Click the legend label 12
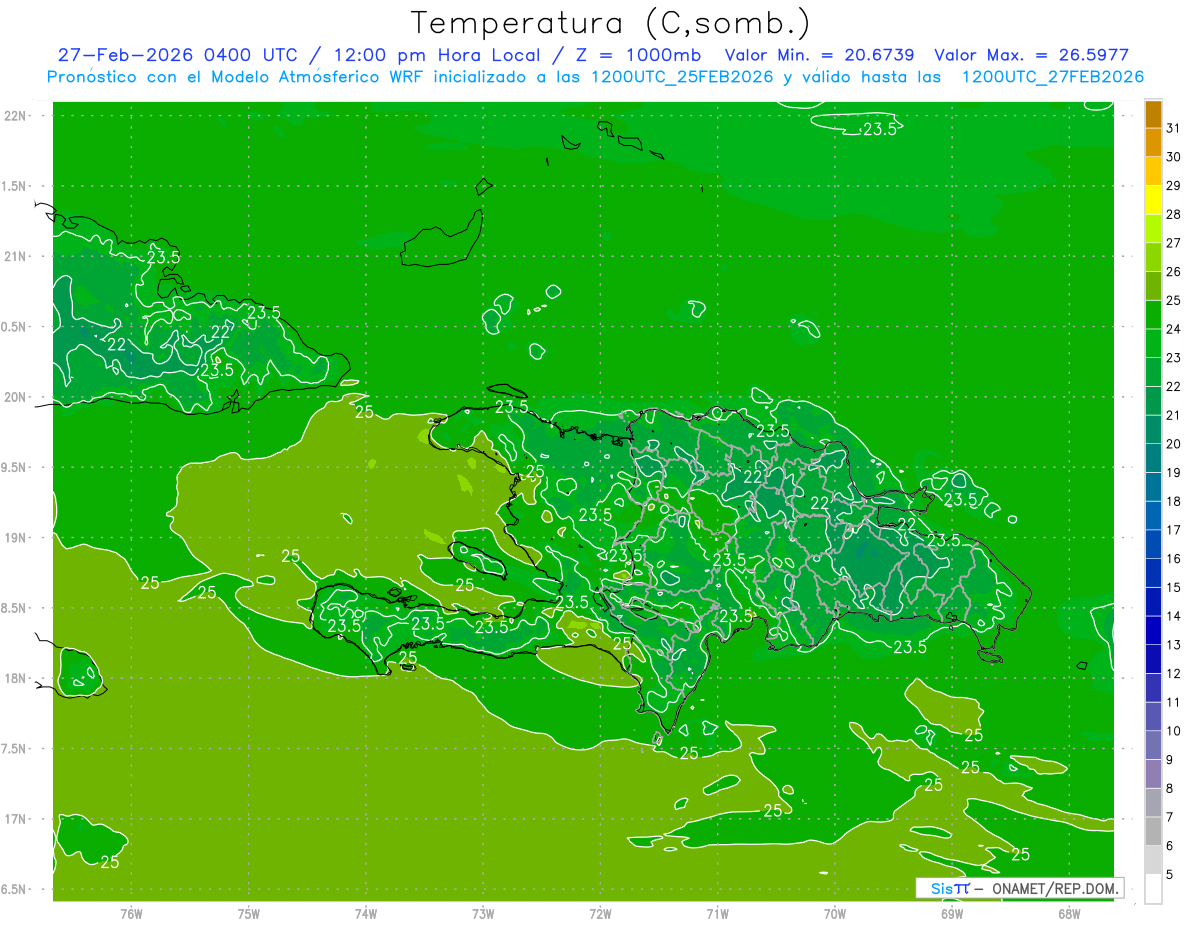 [1174, 674]
